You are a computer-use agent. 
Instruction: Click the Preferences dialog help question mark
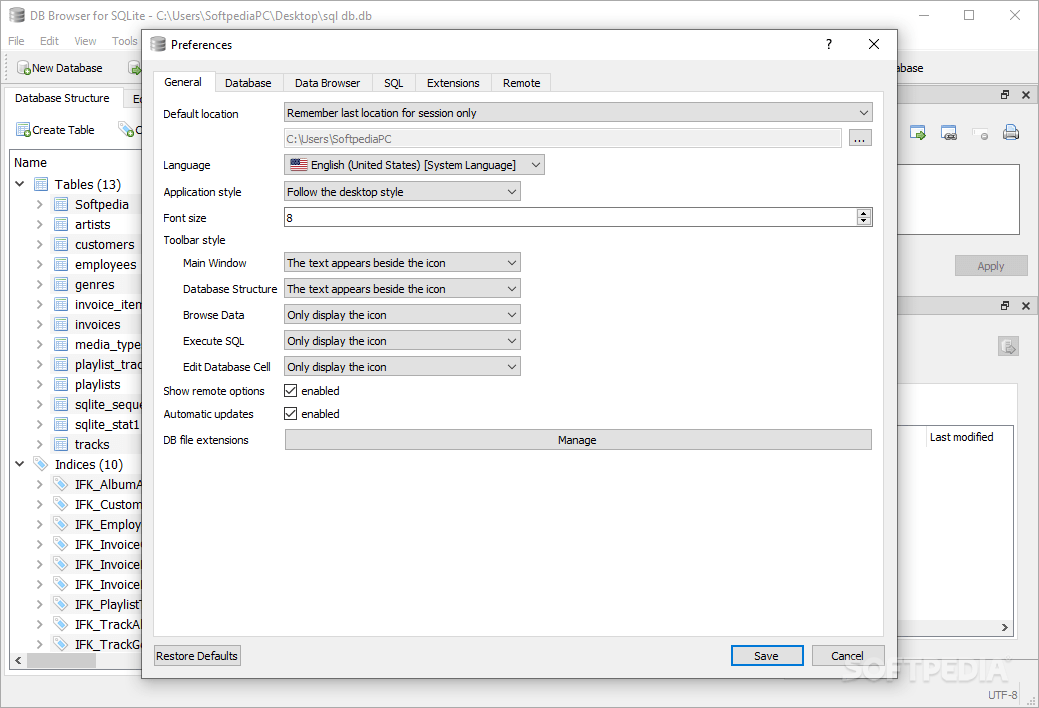tap(828, 44)
